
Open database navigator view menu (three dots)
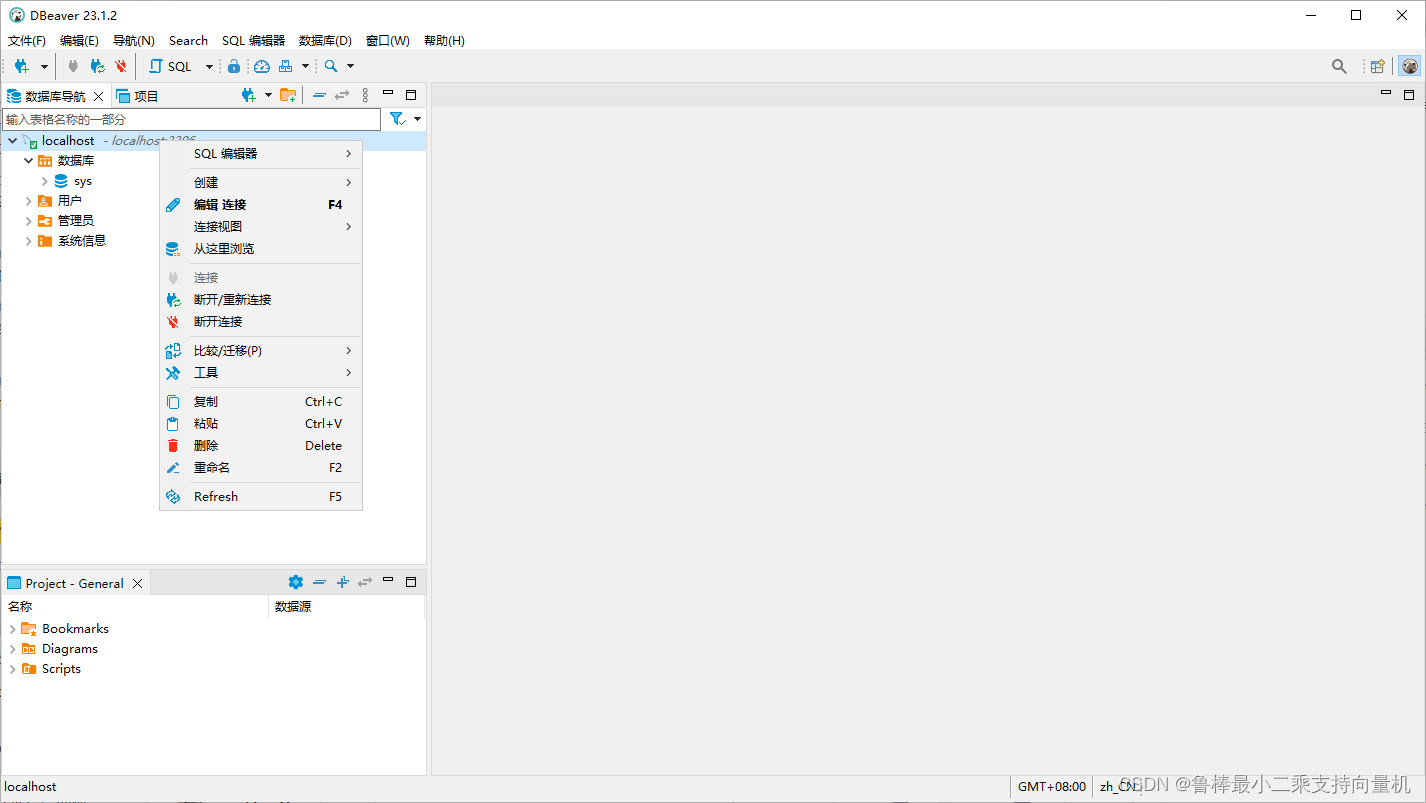click(365, 95)
